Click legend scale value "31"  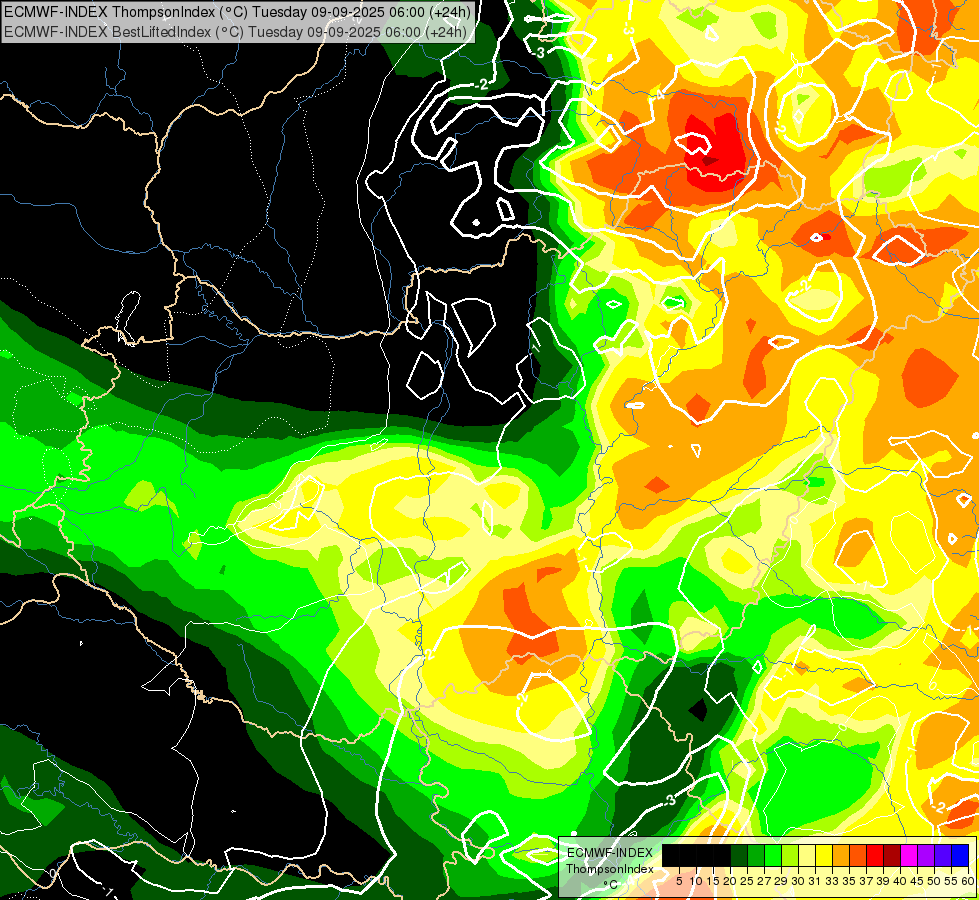coord(815,881)
